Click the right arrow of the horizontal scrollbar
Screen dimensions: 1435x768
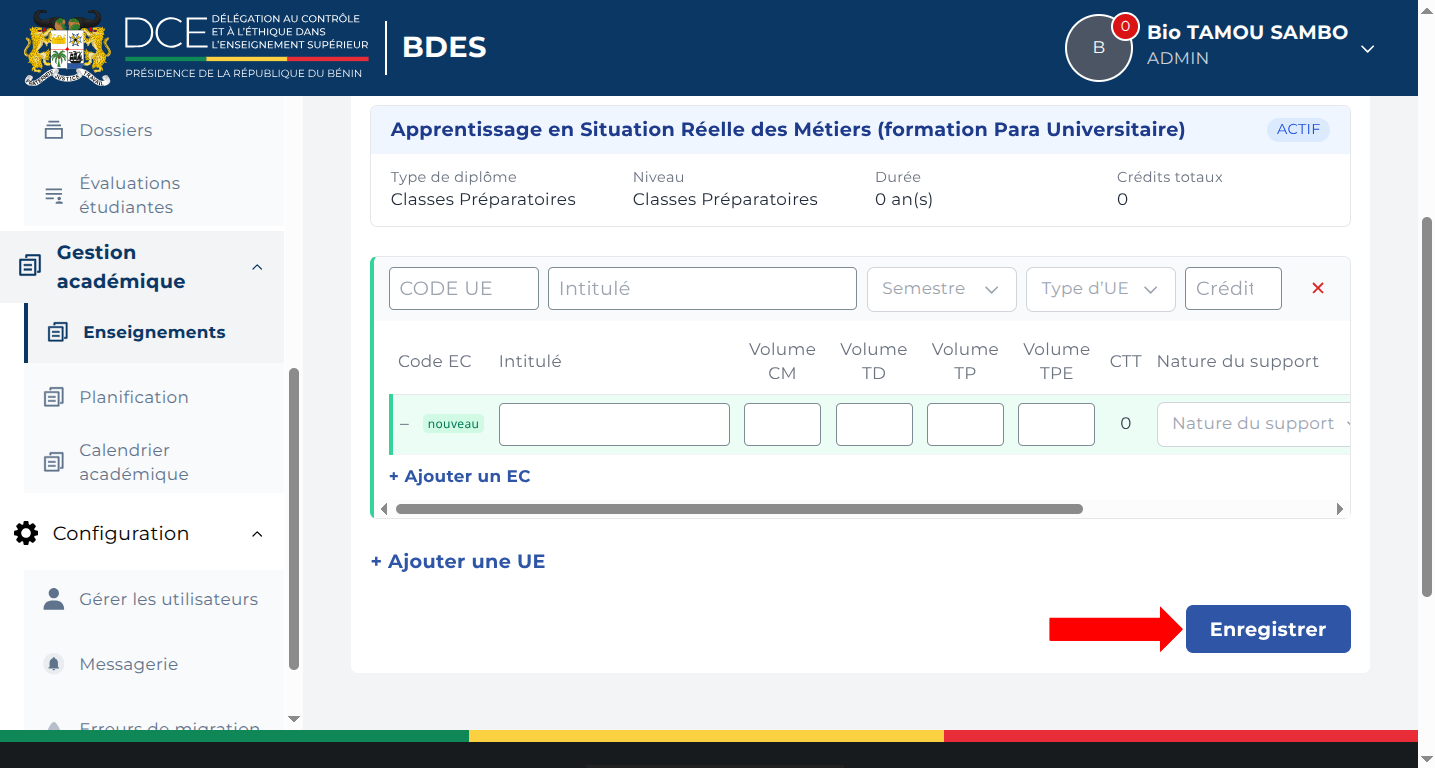[1340, 509]
